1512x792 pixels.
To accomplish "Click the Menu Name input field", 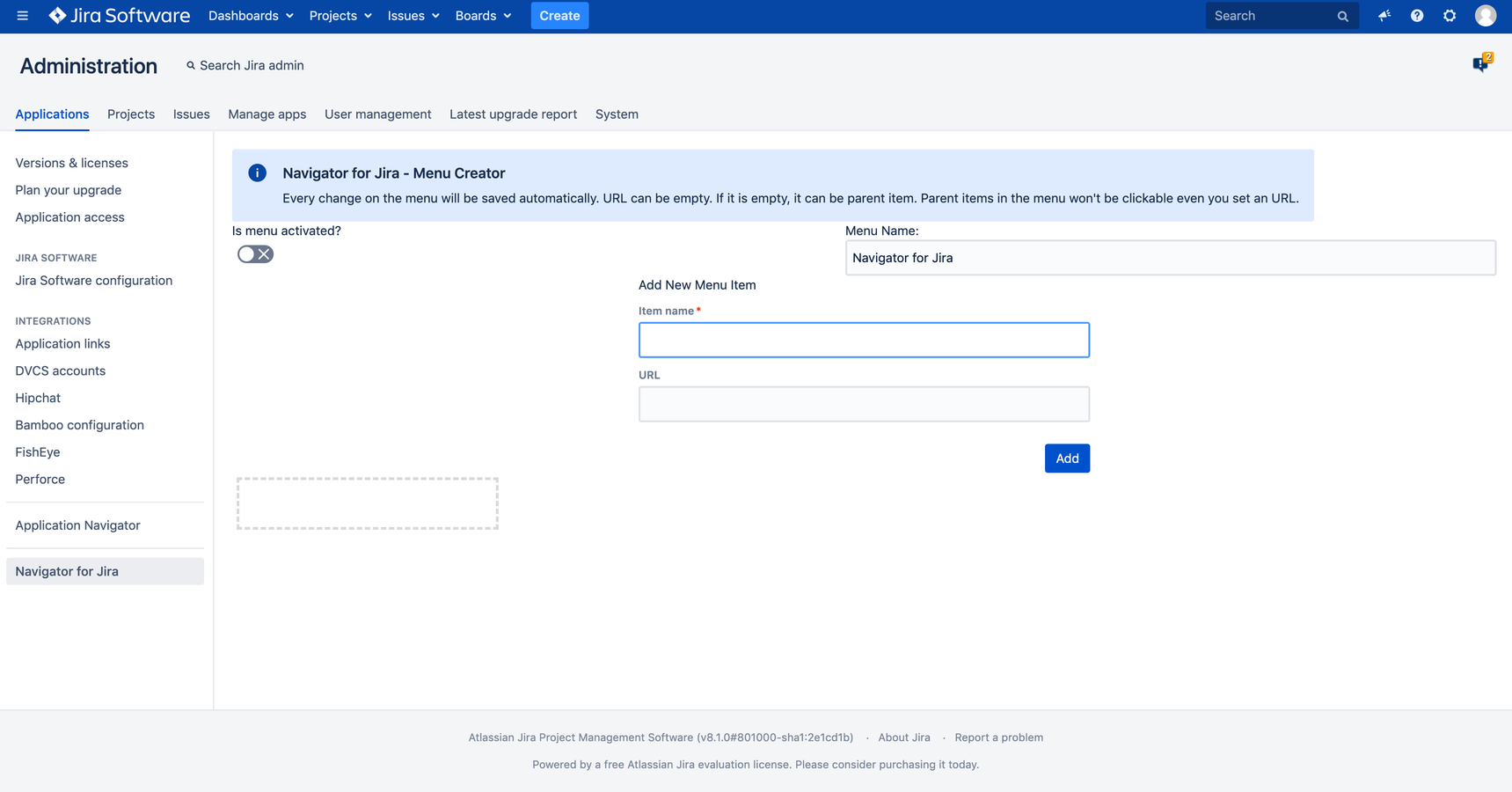I will [1171, 258].
